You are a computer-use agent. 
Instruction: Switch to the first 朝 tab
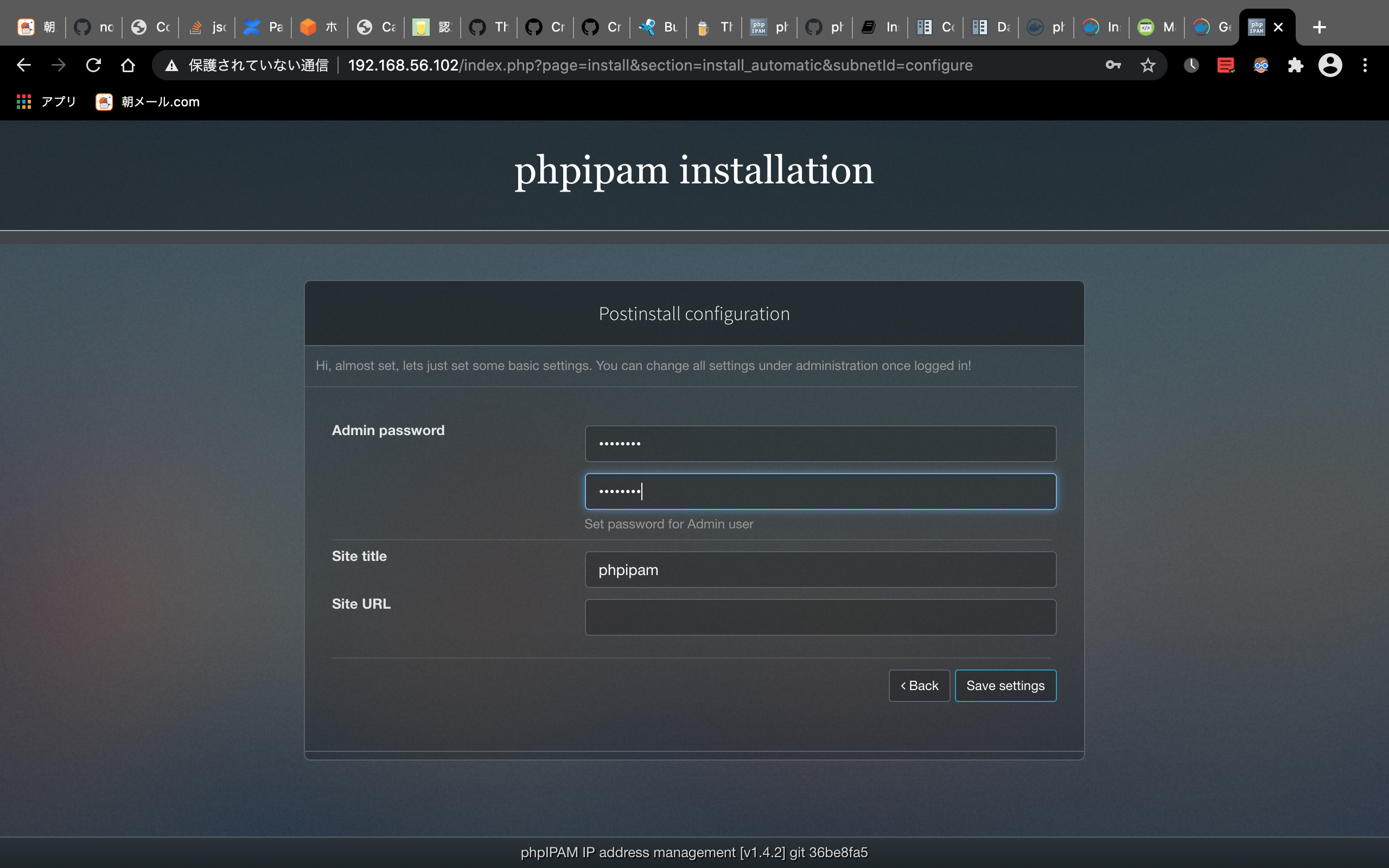pos(36,27)
